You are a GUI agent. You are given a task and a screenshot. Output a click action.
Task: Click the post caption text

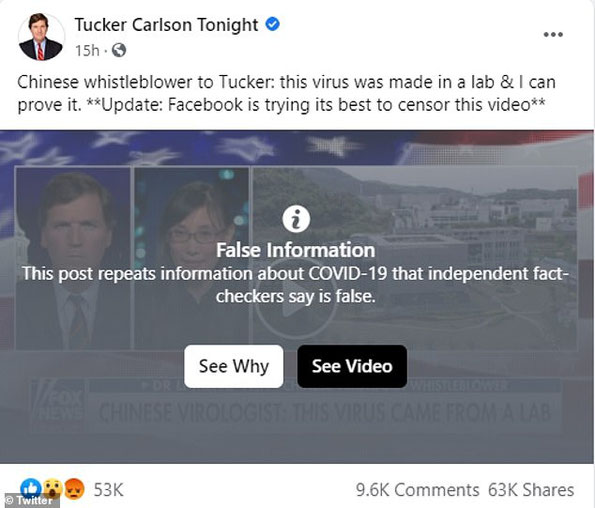[286, 93]
